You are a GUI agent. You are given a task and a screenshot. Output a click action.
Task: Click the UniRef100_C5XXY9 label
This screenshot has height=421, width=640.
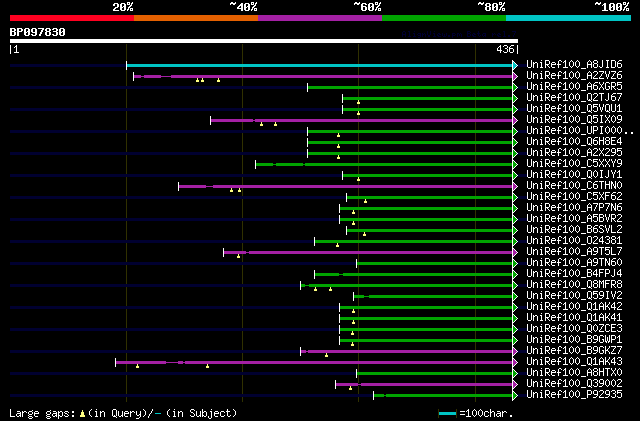(574, 164)
